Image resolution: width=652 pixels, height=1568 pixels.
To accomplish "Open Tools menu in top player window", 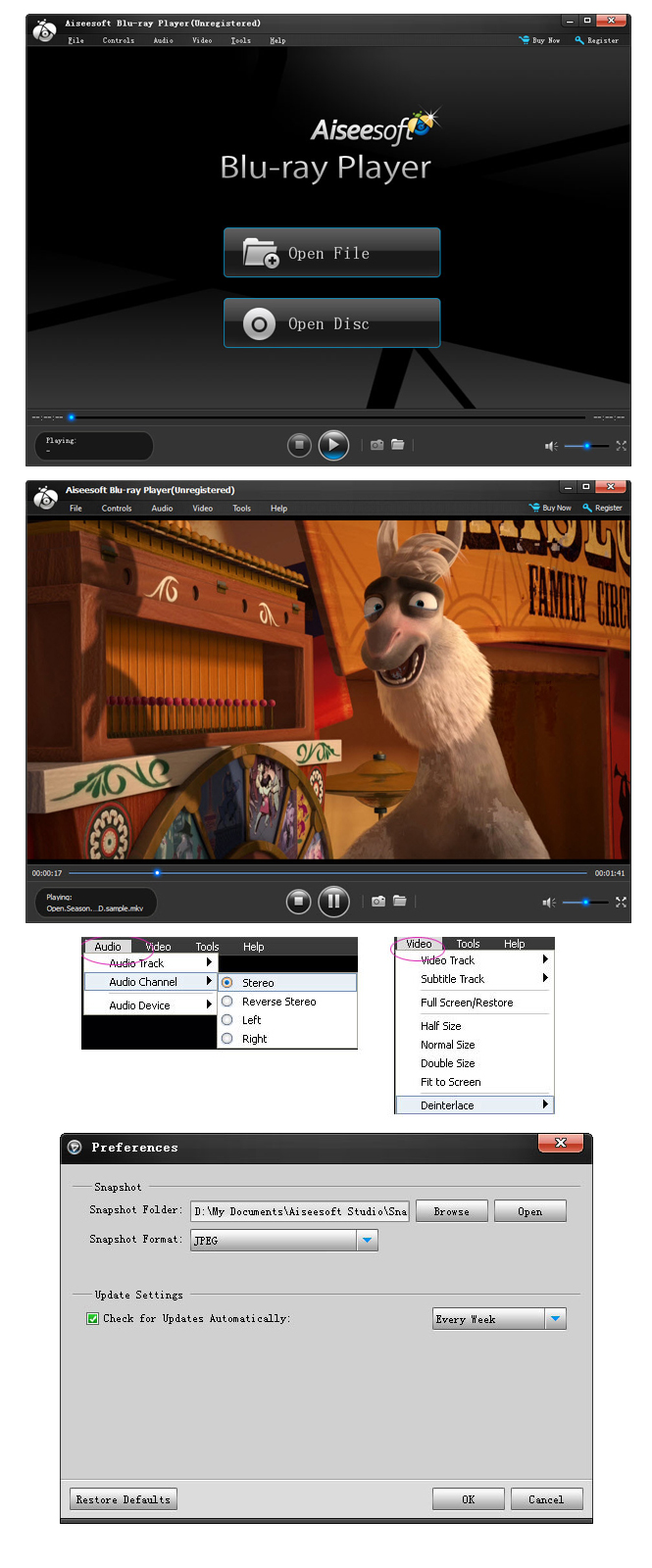I will (x=241, y=40).
